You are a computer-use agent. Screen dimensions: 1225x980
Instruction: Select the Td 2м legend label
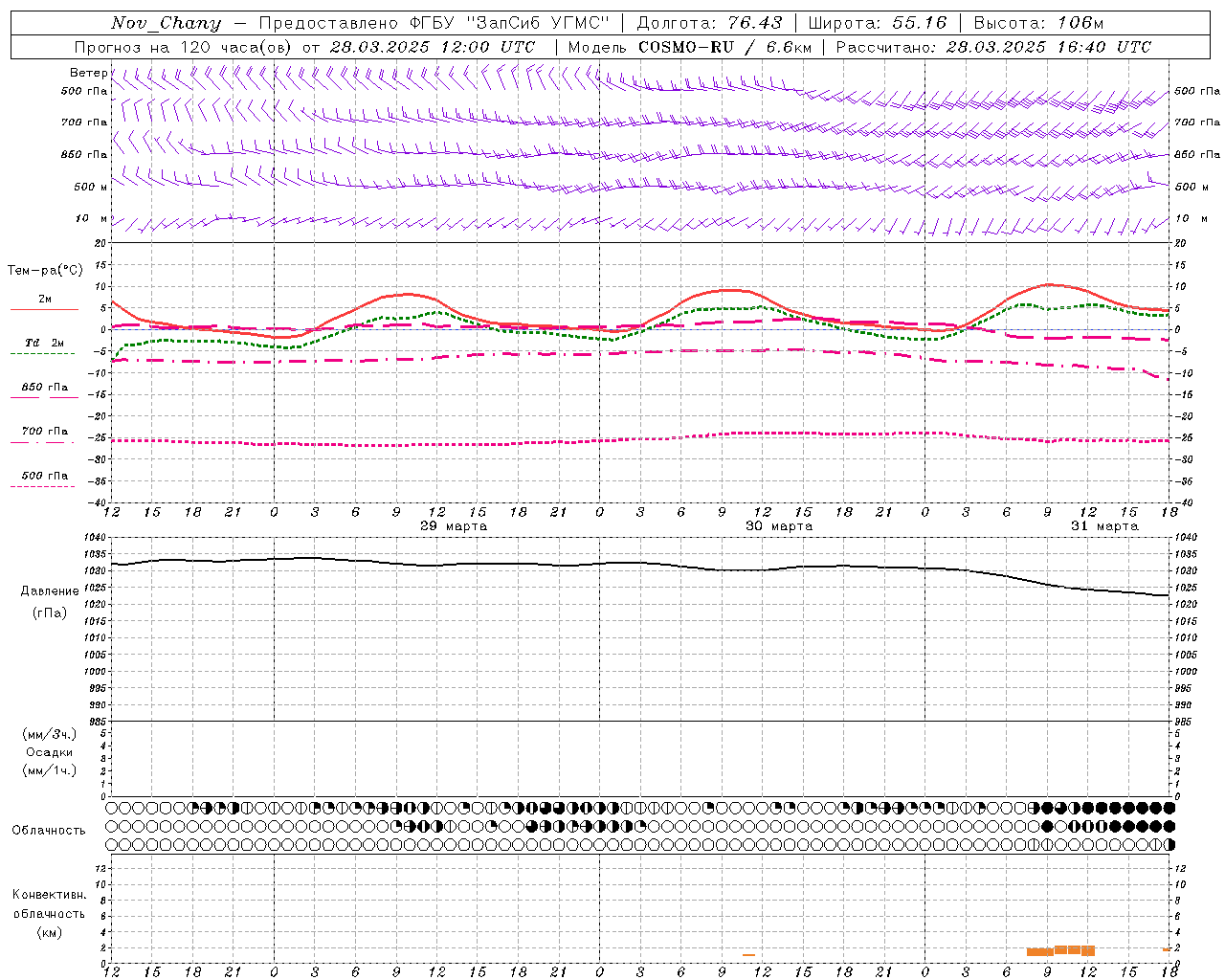click(x=45, y=343)
